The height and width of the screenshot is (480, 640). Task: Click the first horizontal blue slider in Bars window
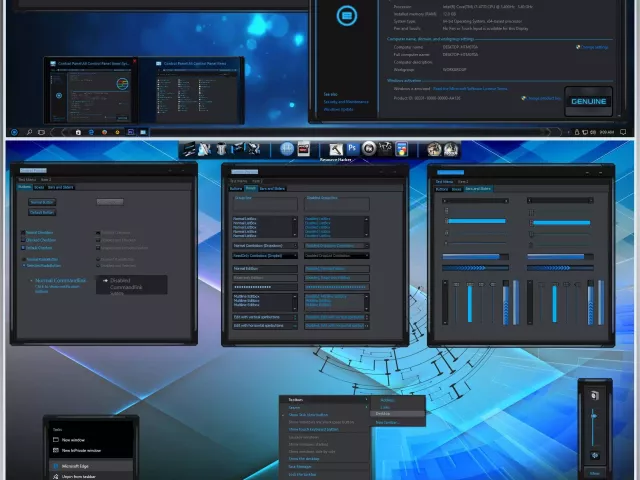[476, 221]
